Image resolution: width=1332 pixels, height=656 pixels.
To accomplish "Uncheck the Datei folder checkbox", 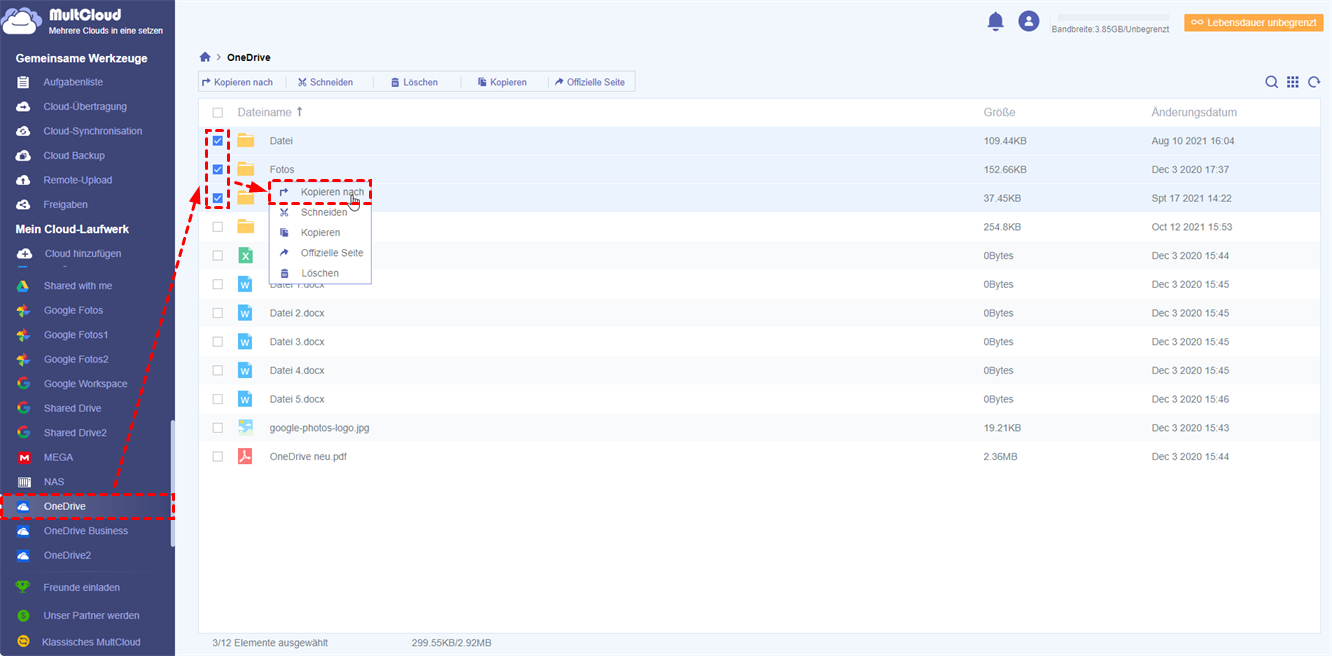I will pyautogui.click(x=218, y=141).
